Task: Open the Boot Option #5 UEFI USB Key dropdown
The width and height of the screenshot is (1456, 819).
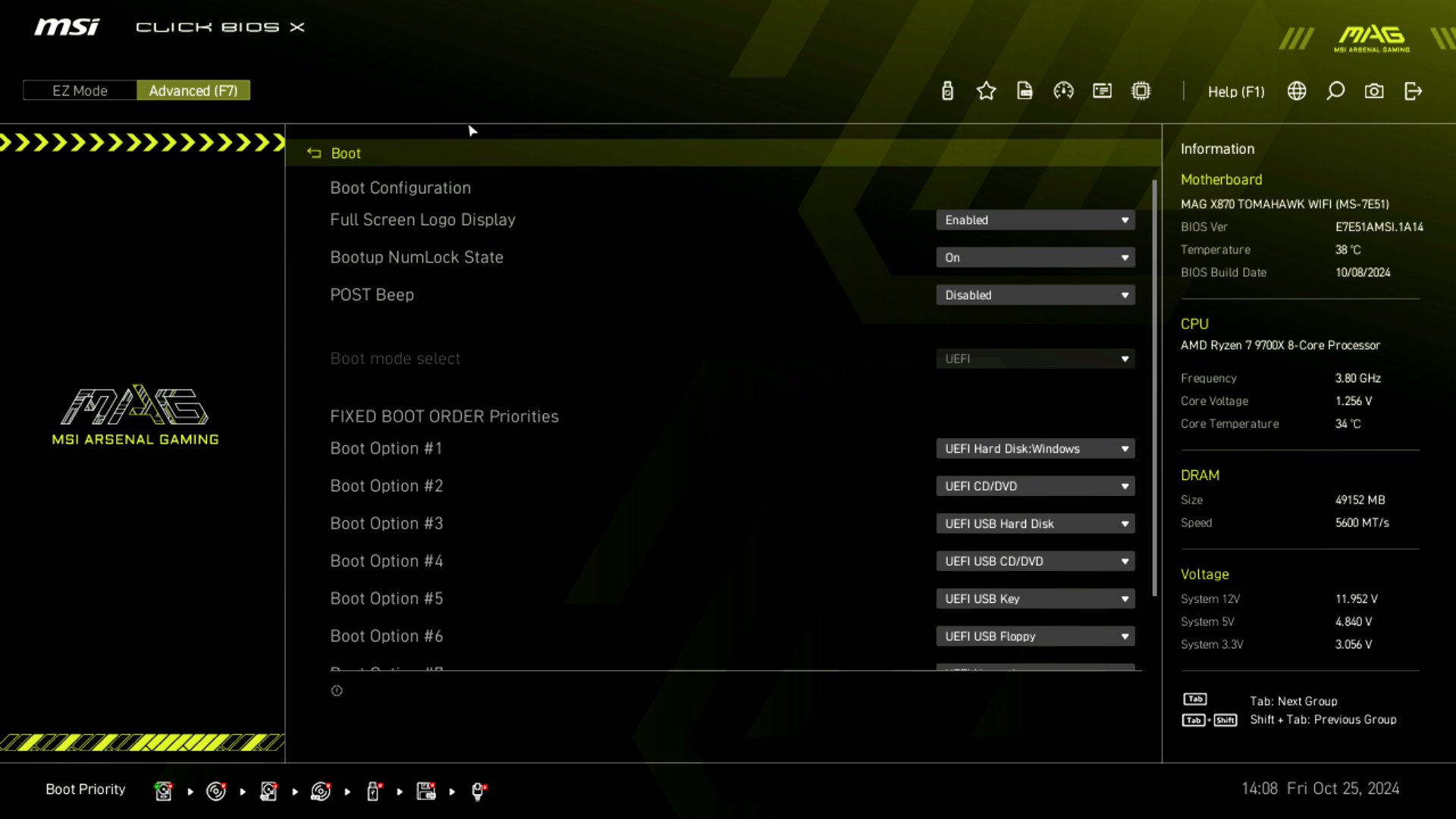Action: [x=1035, y=599]
